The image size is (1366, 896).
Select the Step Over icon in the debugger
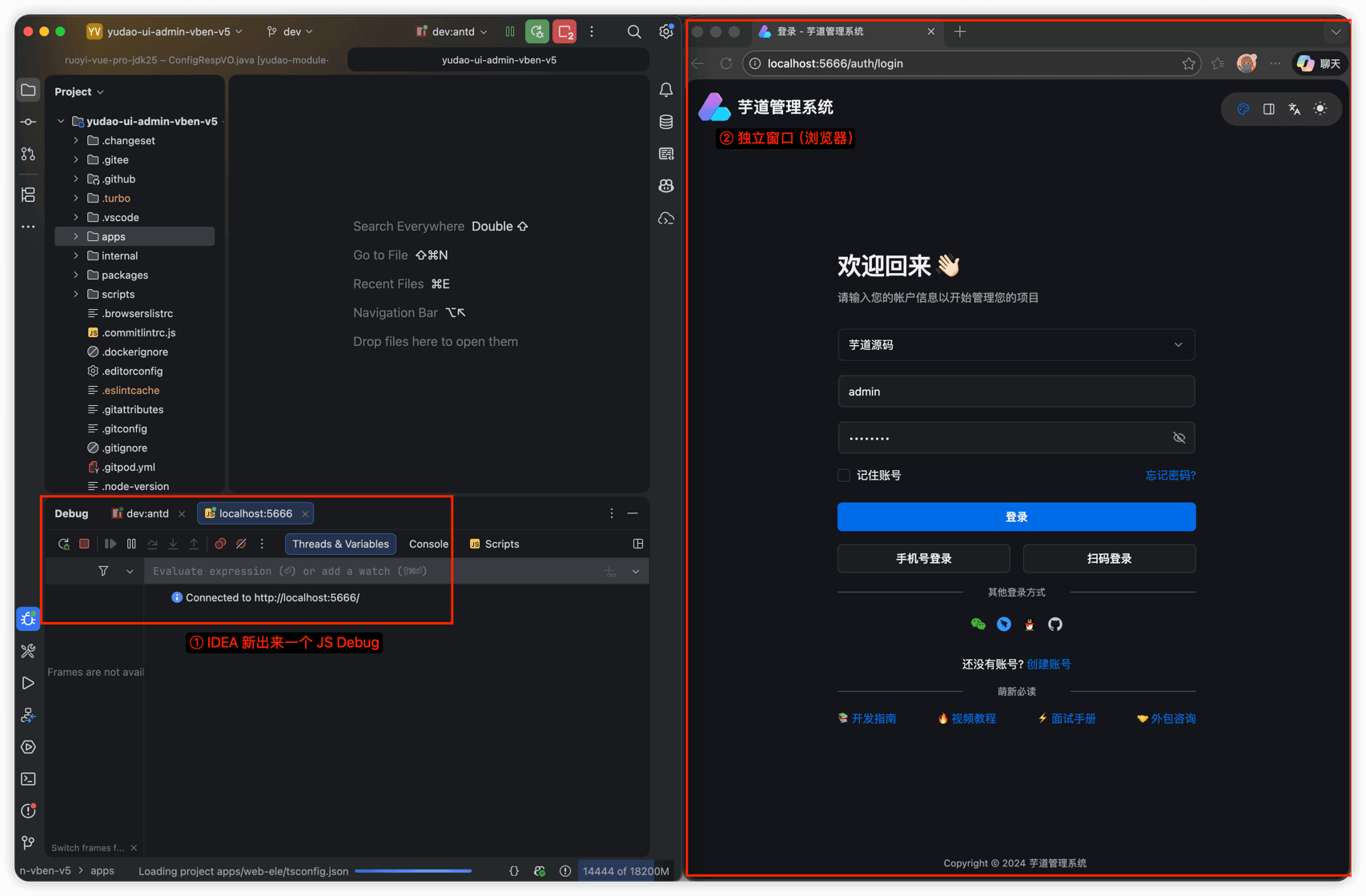(x=152, y=544)
